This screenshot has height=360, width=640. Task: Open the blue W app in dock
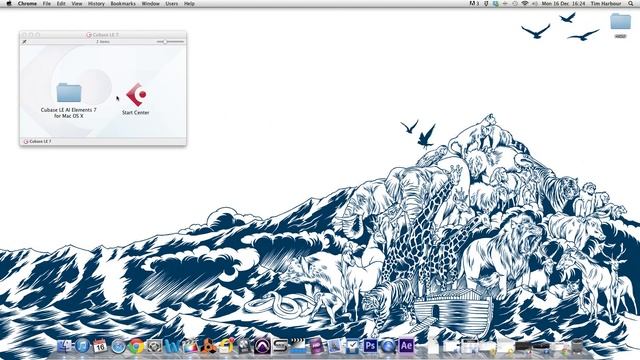tap(172, 346)
